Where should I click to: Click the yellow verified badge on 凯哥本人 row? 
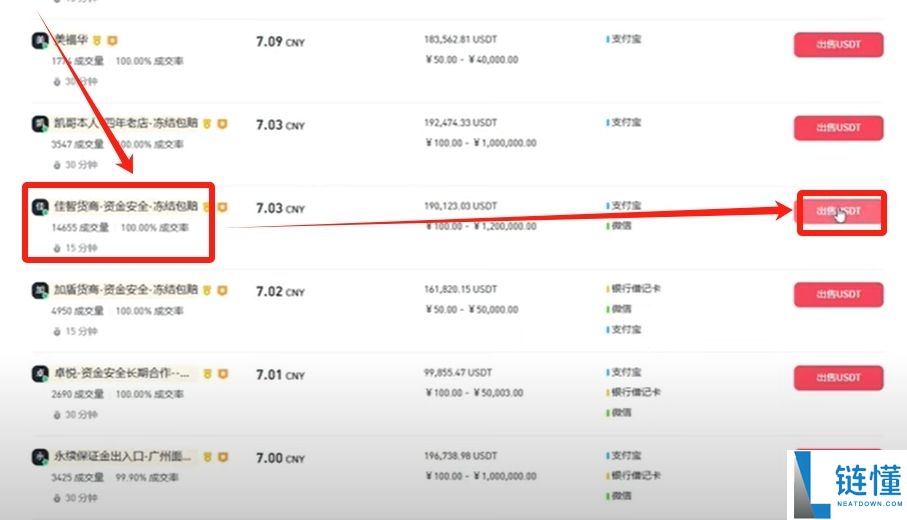(206, 124)
